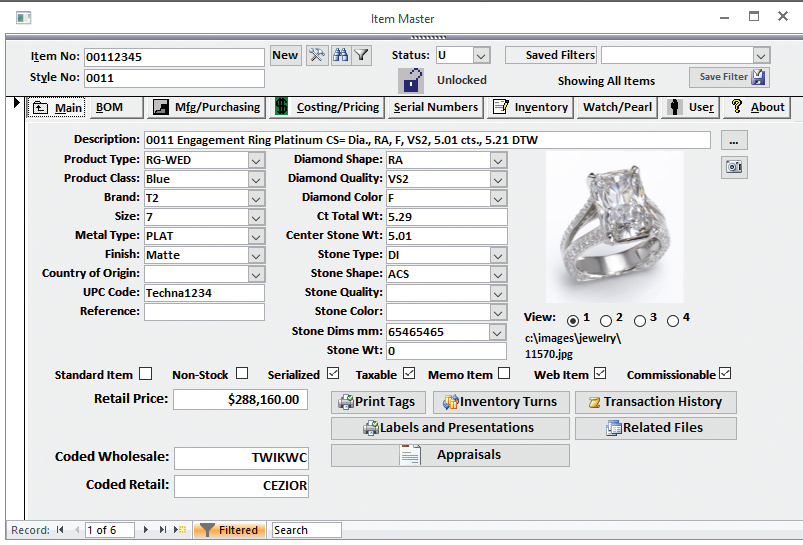
Task: Click the tools (hammer and wrench) icon
Action: coord(317,56)
